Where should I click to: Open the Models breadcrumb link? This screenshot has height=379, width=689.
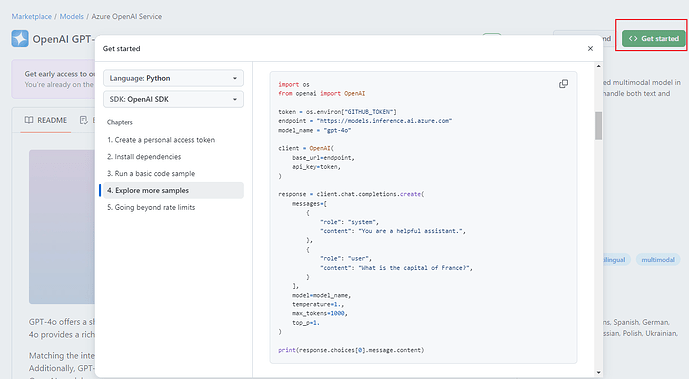pyautogui.click(x=72, y=16)
